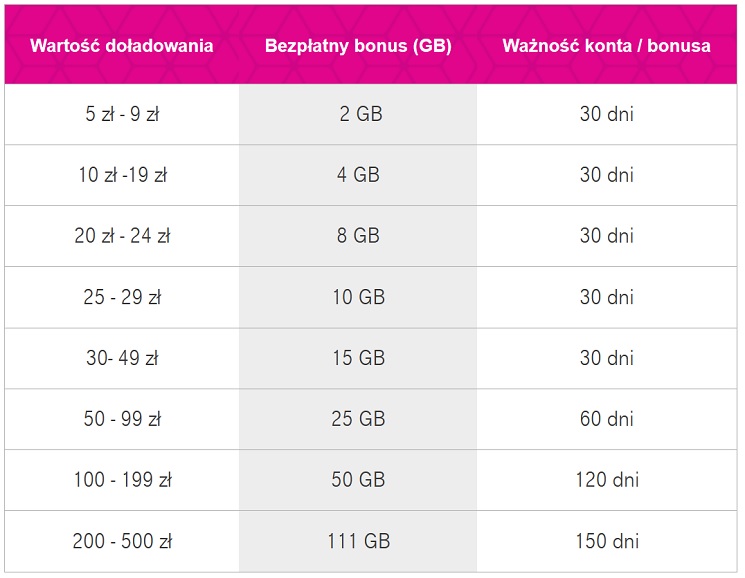The image size is (745, 578).
Task: Click the "Wartość doładowania" column header
Action: 122,47
